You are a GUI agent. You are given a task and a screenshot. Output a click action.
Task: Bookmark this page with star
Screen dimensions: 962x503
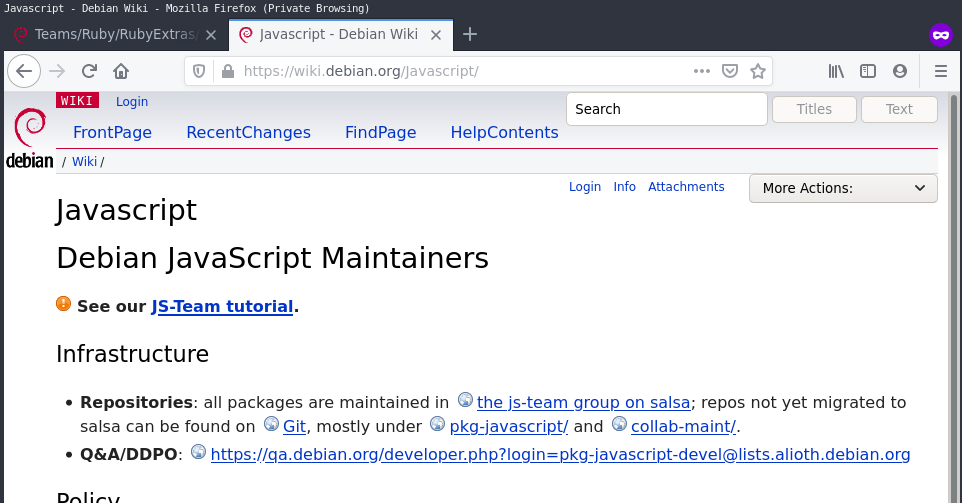pyautogui.click(x=758, y=71)
